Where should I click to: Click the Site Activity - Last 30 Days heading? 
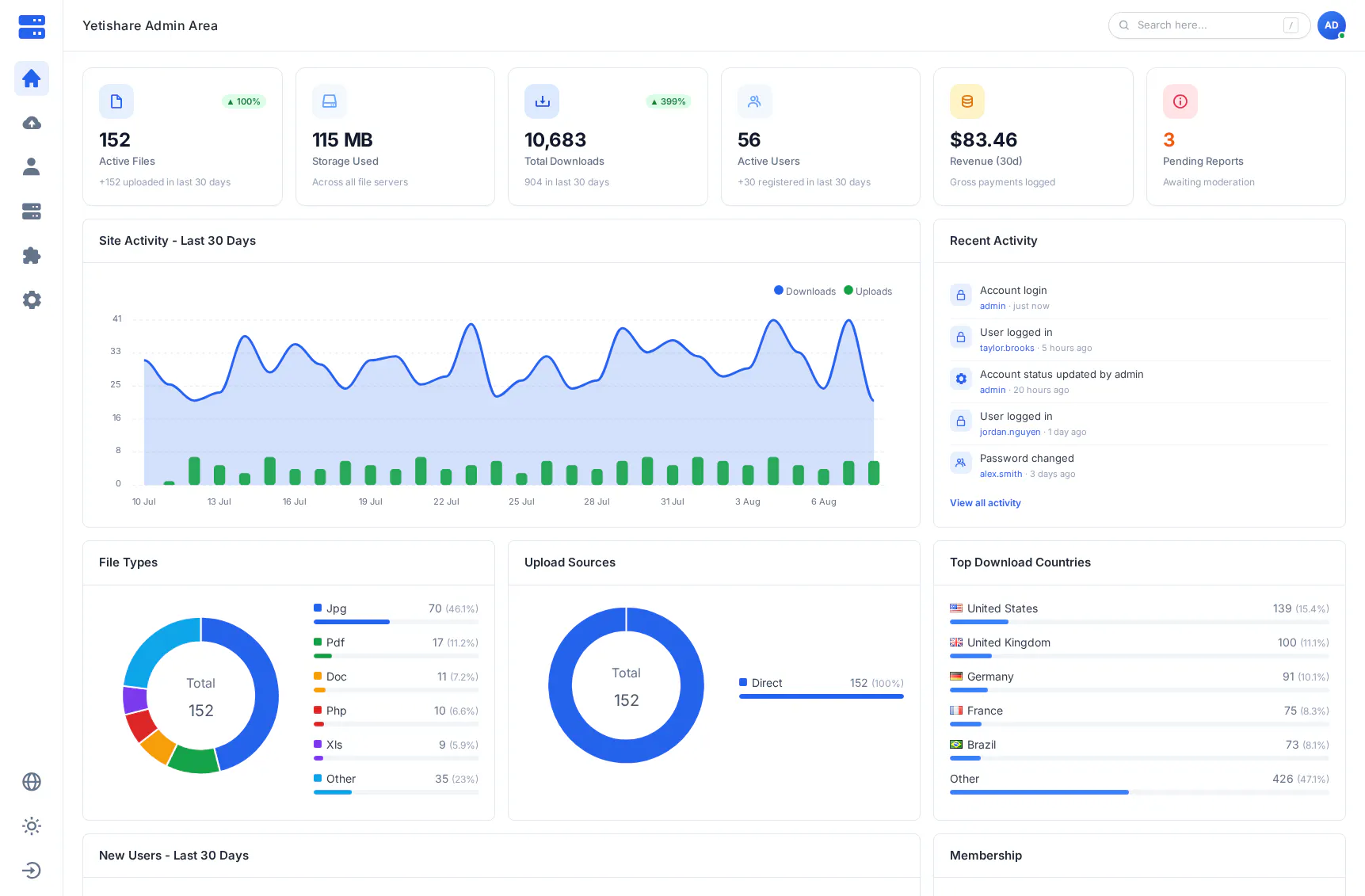click(177, 241)
